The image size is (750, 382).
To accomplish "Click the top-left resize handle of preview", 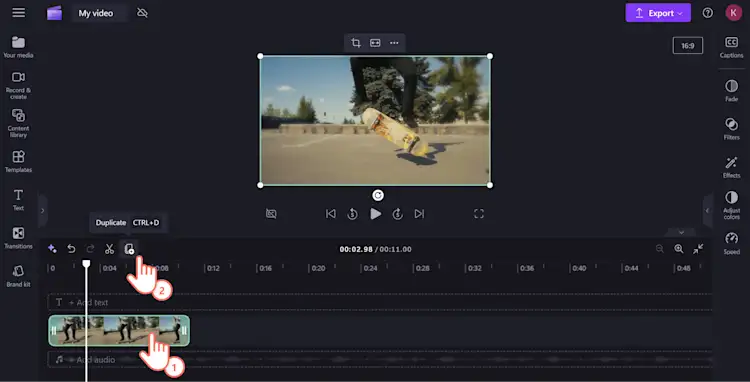I will (260, 56).
